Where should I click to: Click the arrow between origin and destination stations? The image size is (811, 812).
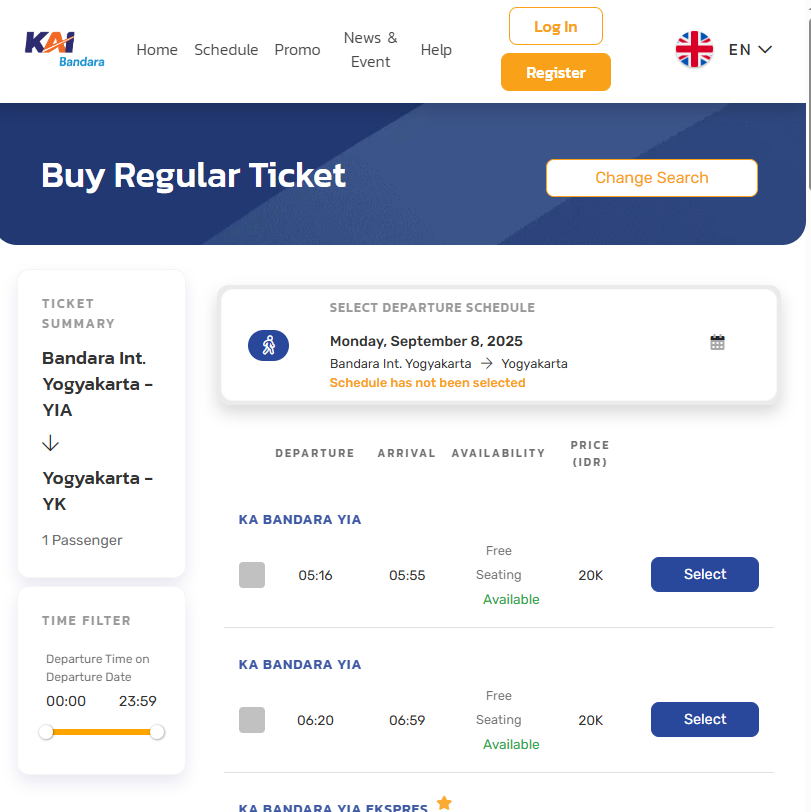486,364
